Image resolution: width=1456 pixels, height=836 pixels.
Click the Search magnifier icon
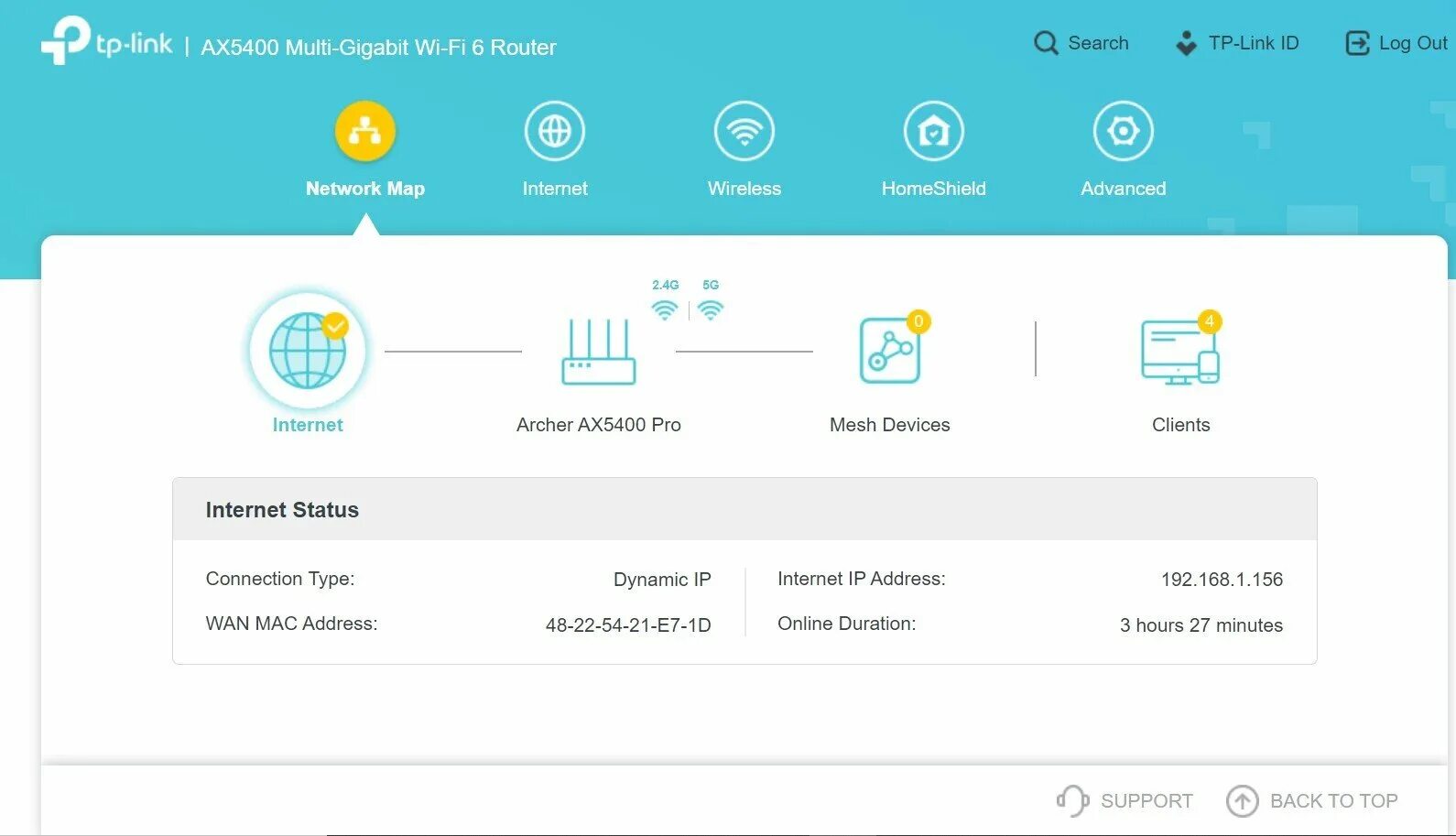pos(1046,43)
